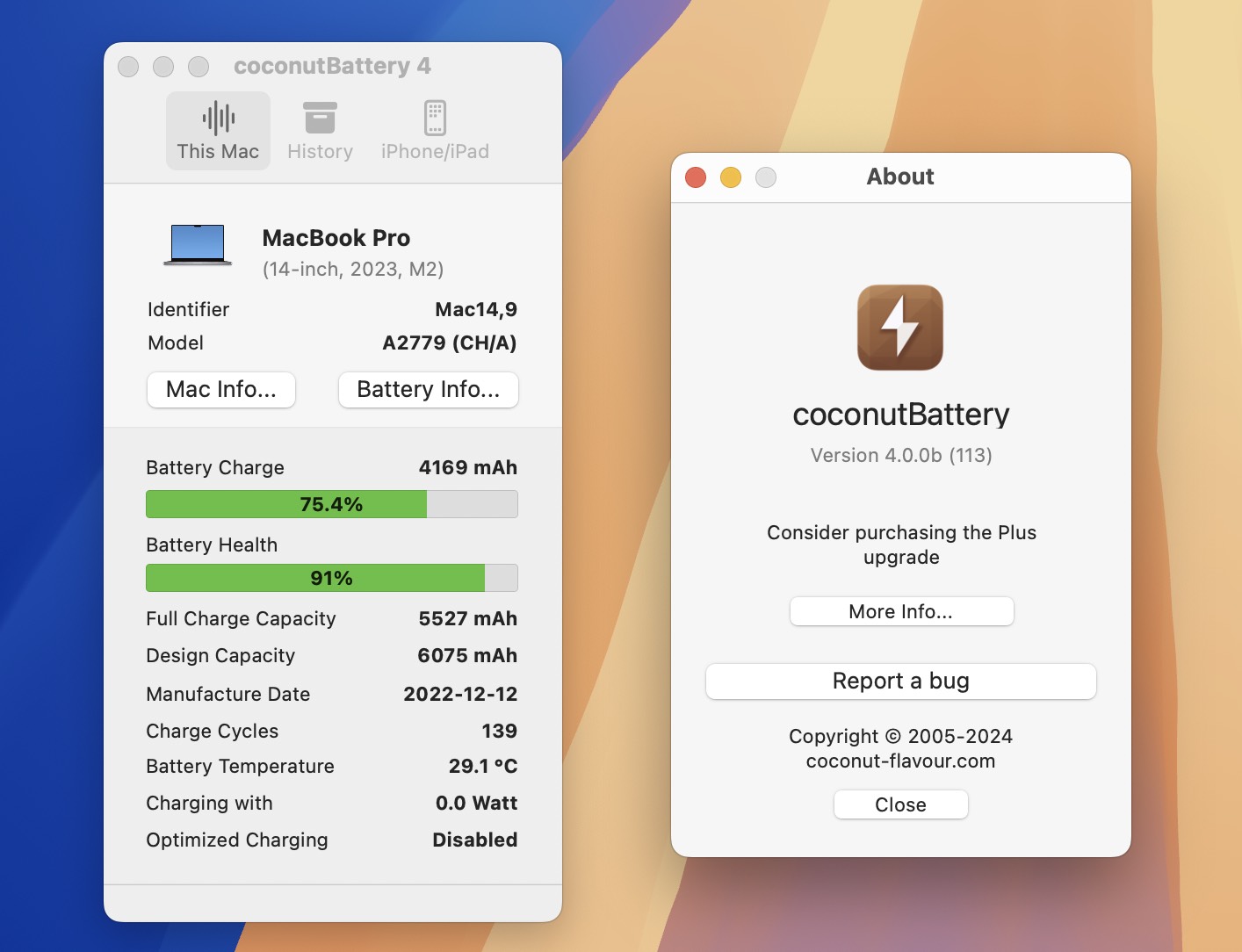Image resolution: width=1242 pixels, height=952 pixels.
Task: Click the 6075 mAh design capacity value
Action: click(467, 655)
